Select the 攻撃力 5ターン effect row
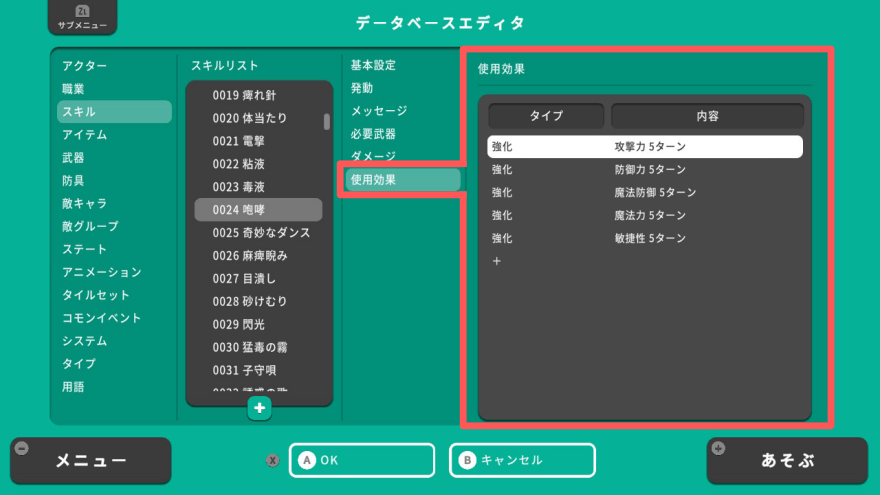 click(645, 146)
